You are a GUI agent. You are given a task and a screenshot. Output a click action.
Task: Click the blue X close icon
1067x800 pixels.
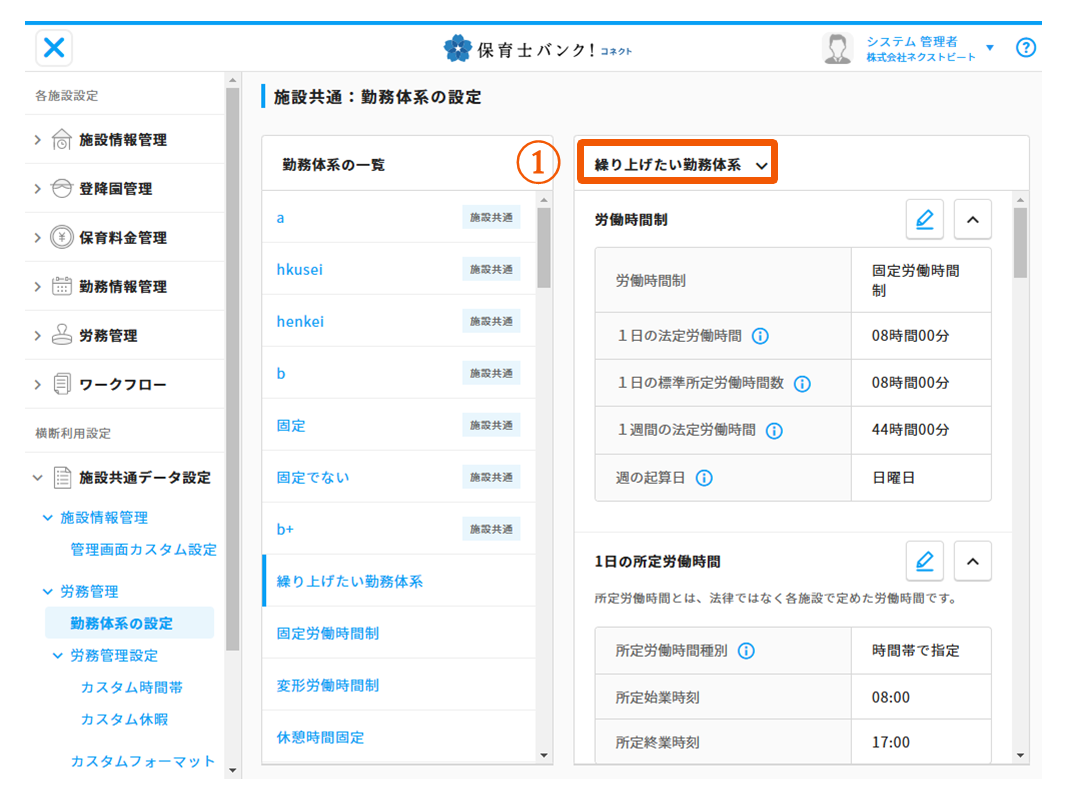click(54, 48)
